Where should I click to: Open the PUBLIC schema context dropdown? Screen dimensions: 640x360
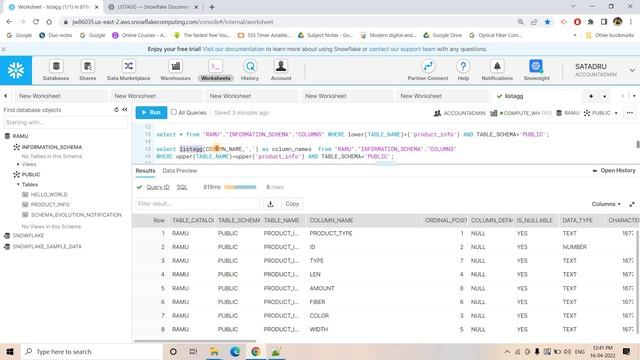click(x=601, y=113)
